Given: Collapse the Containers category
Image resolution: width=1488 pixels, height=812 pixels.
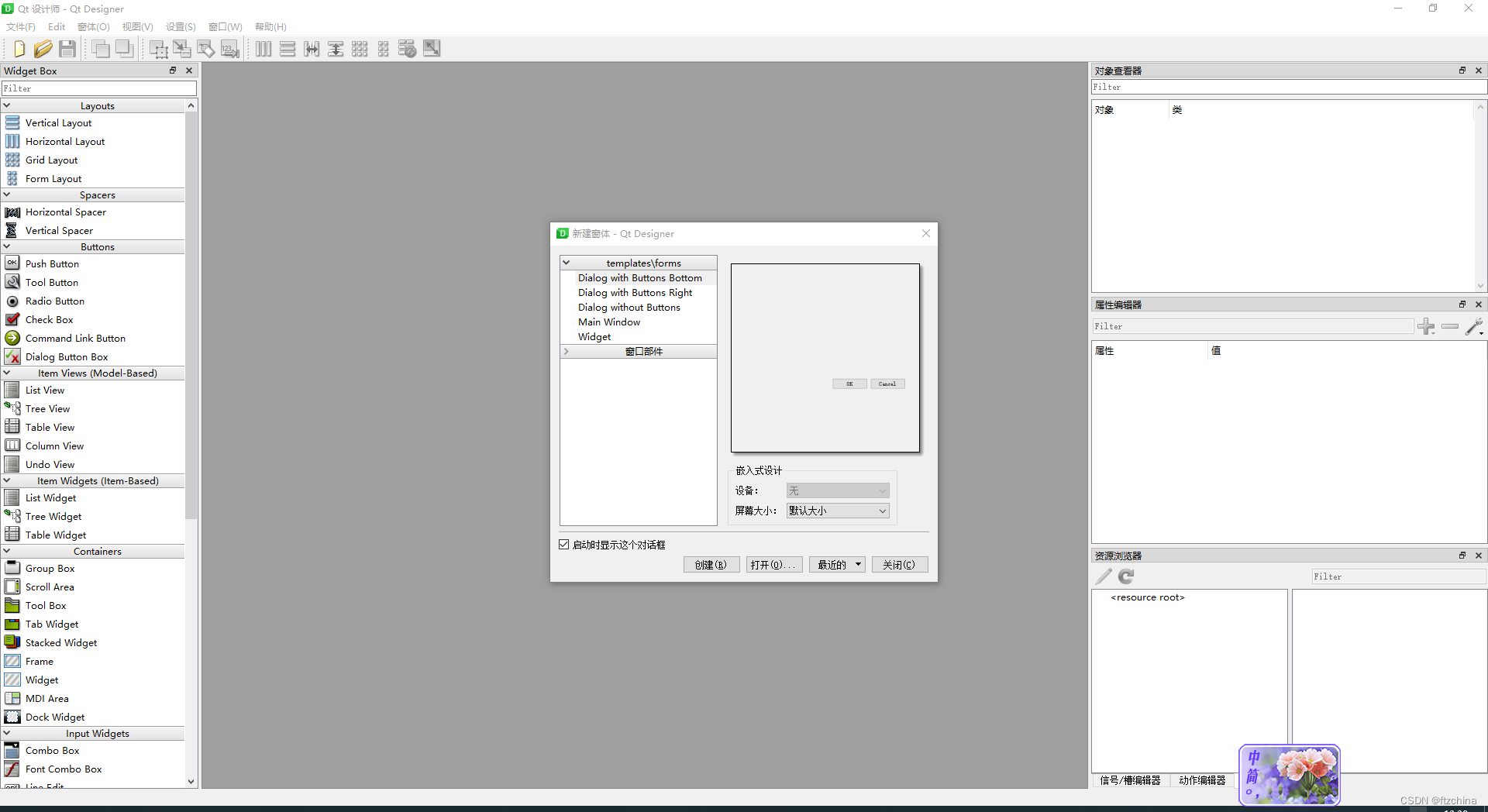Looking at the screenshot, I should coord(7,551).
